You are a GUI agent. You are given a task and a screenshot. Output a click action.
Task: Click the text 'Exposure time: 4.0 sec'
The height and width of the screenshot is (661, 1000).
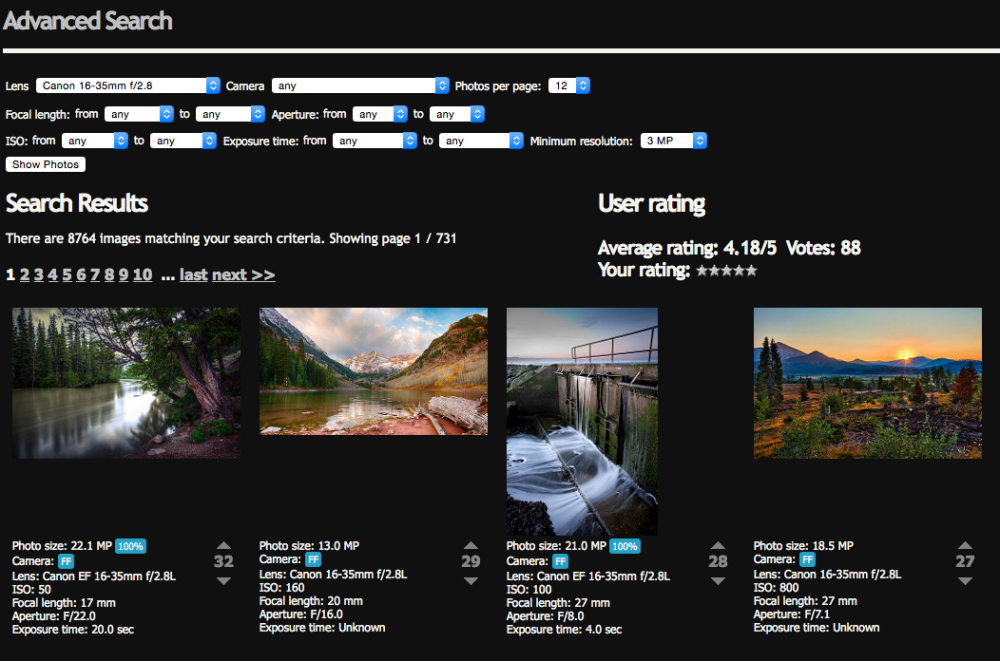pyautogui.click(x=564, y=630)
